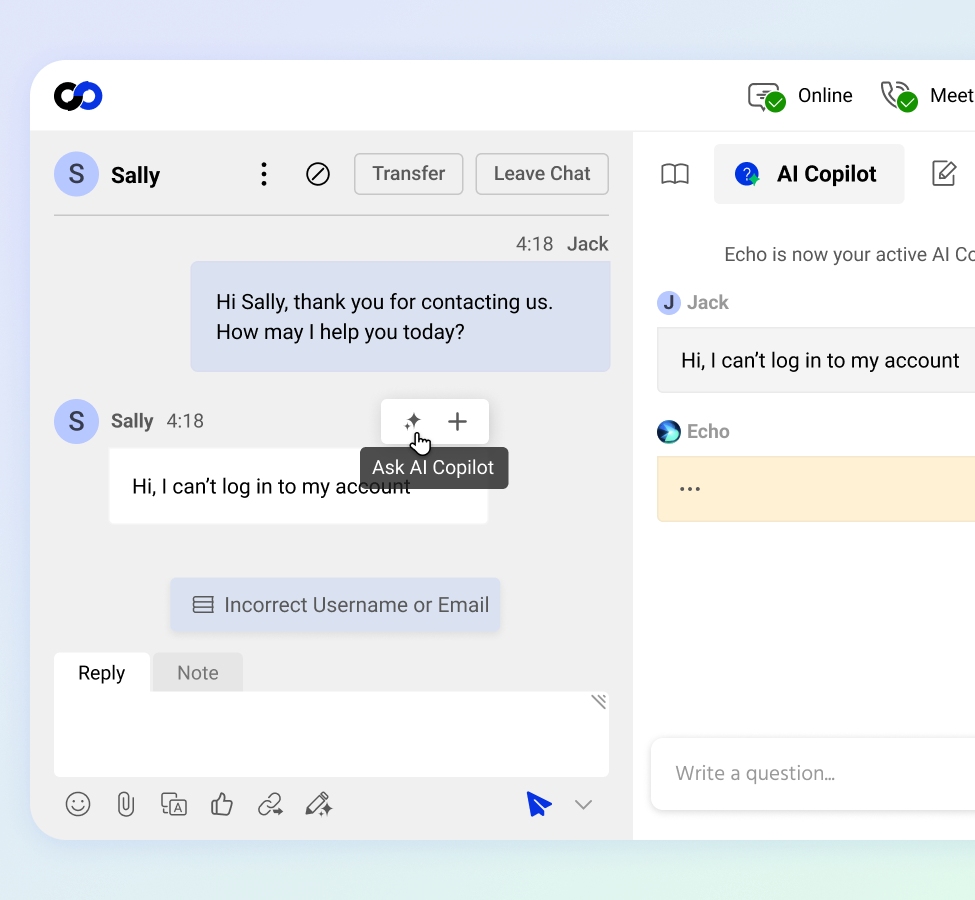
Task: Switch to the Note tab
Action: click(x=197, y=673)
